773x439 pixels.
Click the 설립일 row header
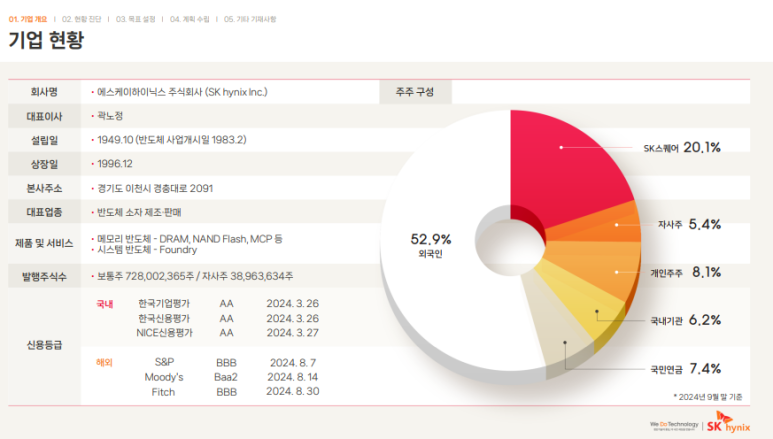(x=44, y=140)
